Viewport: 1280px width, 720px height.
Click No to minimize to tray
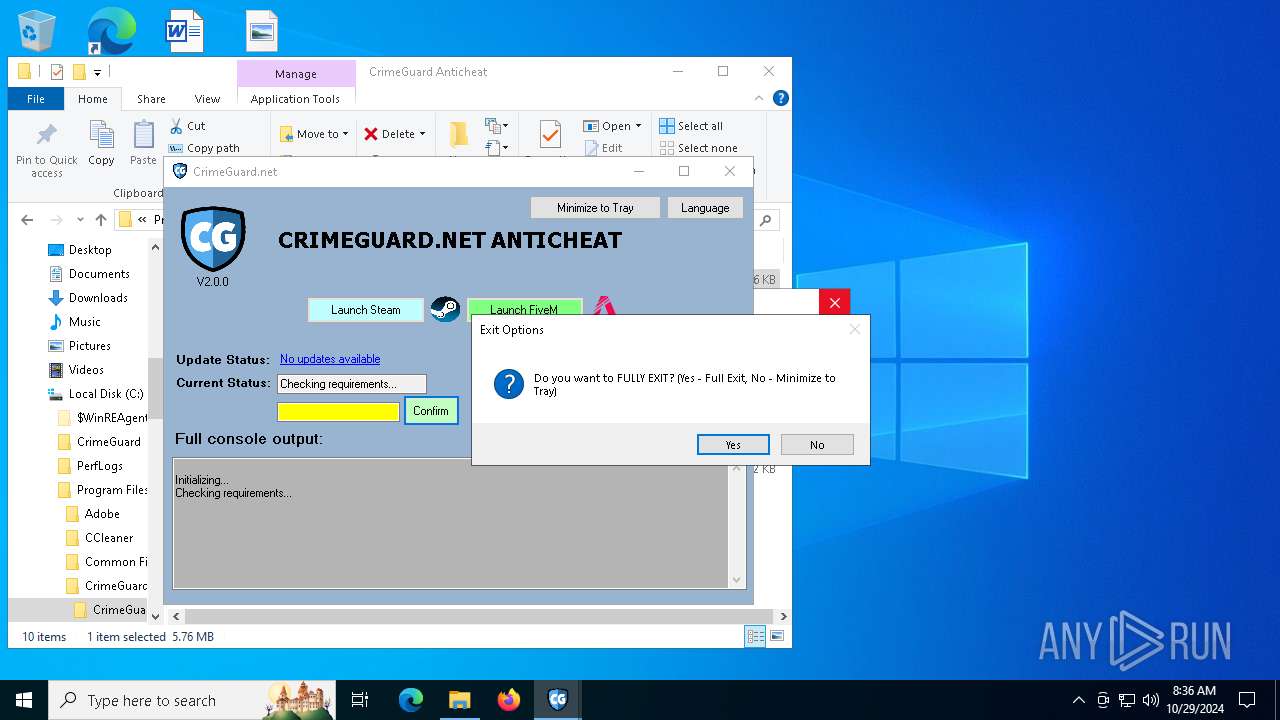817,445
